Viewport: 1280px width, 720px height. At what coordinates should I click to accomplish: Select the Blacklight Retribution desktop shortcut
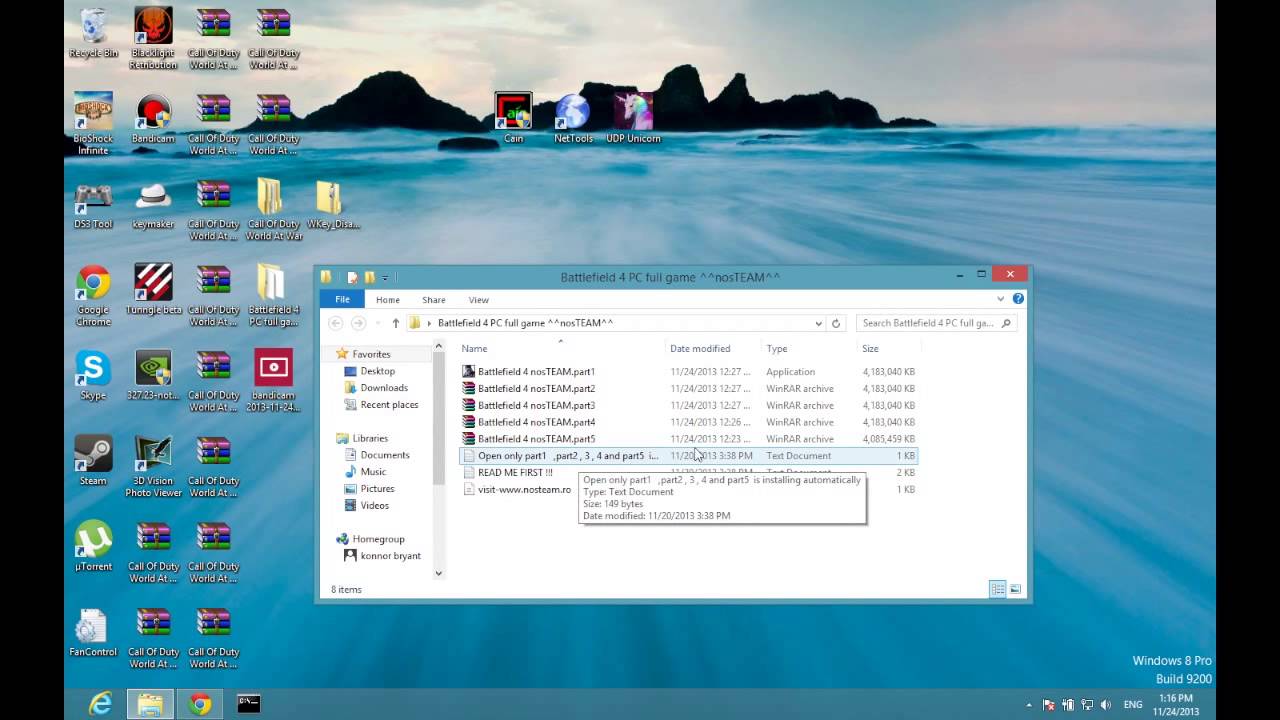[x=153, y=38]
